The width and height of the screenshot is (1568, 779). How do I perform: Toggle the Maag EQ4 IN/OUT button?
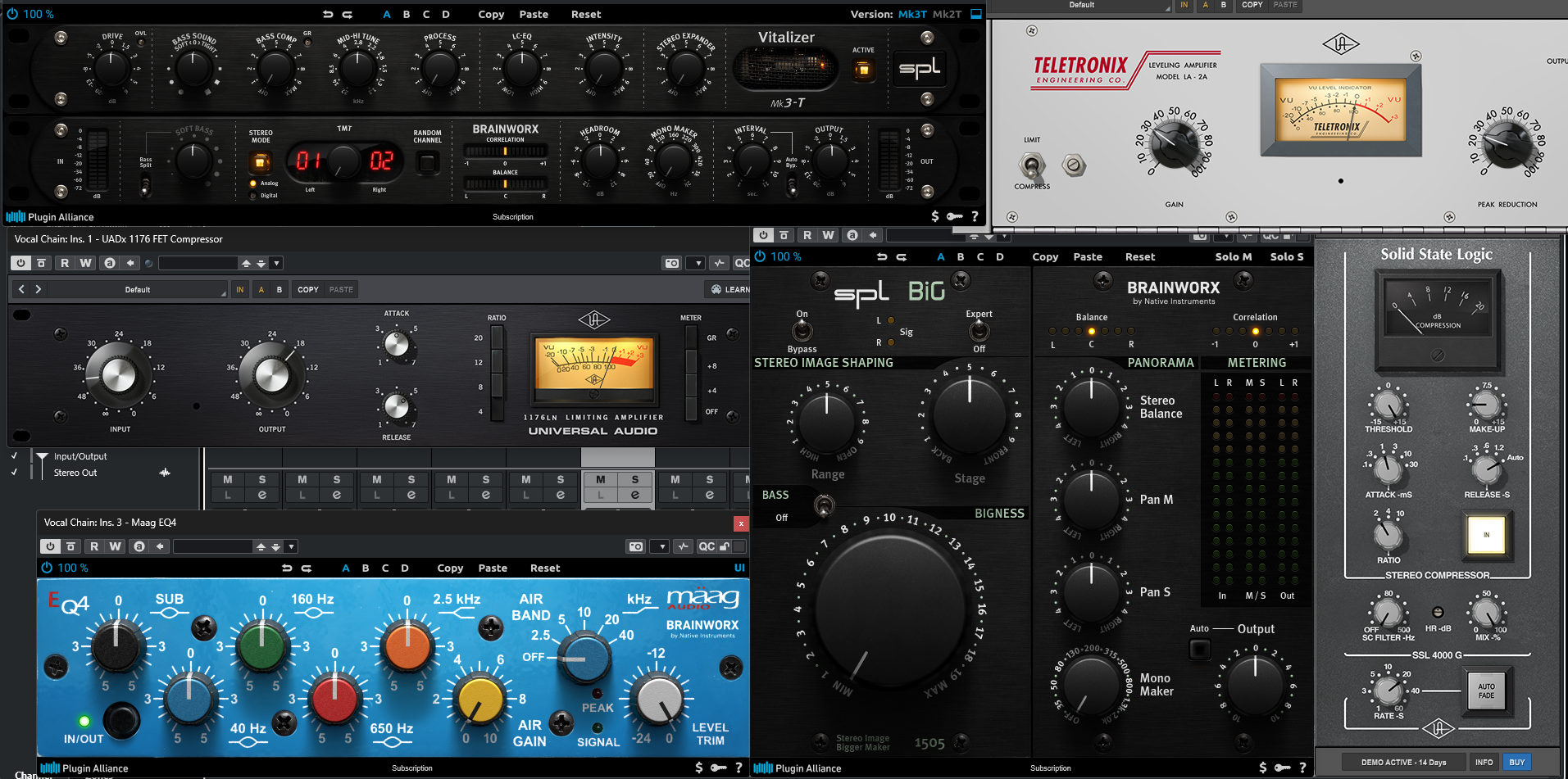[x=121, y=720]
